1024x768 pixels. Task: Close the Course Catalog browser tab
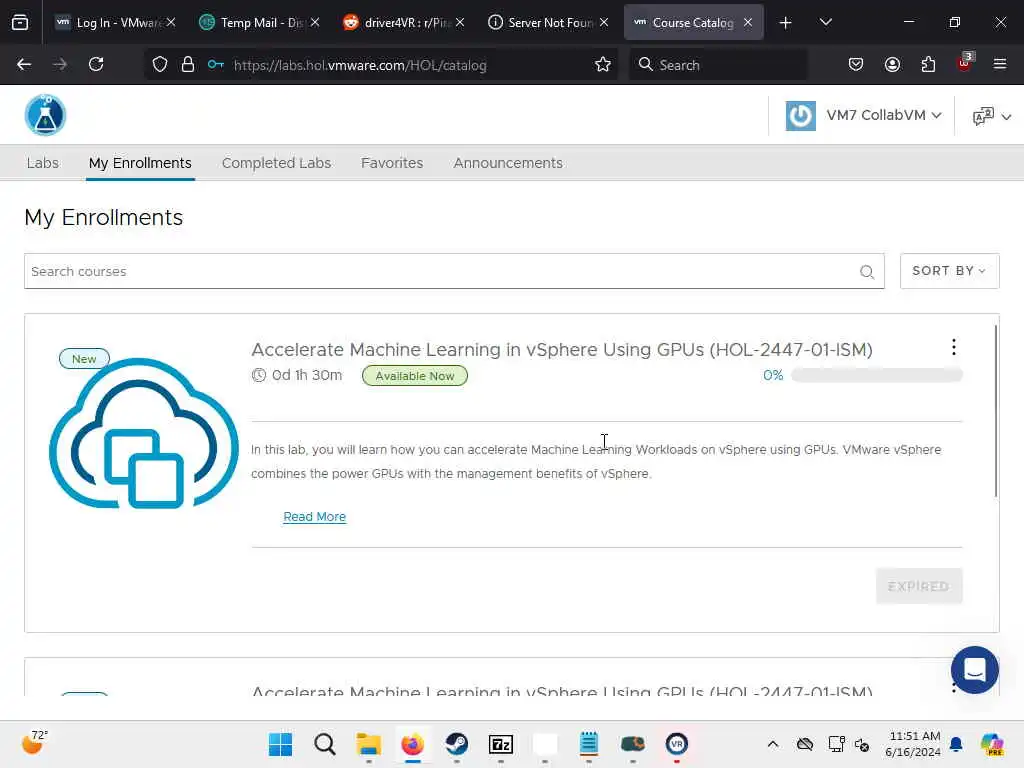click(748, 23)
